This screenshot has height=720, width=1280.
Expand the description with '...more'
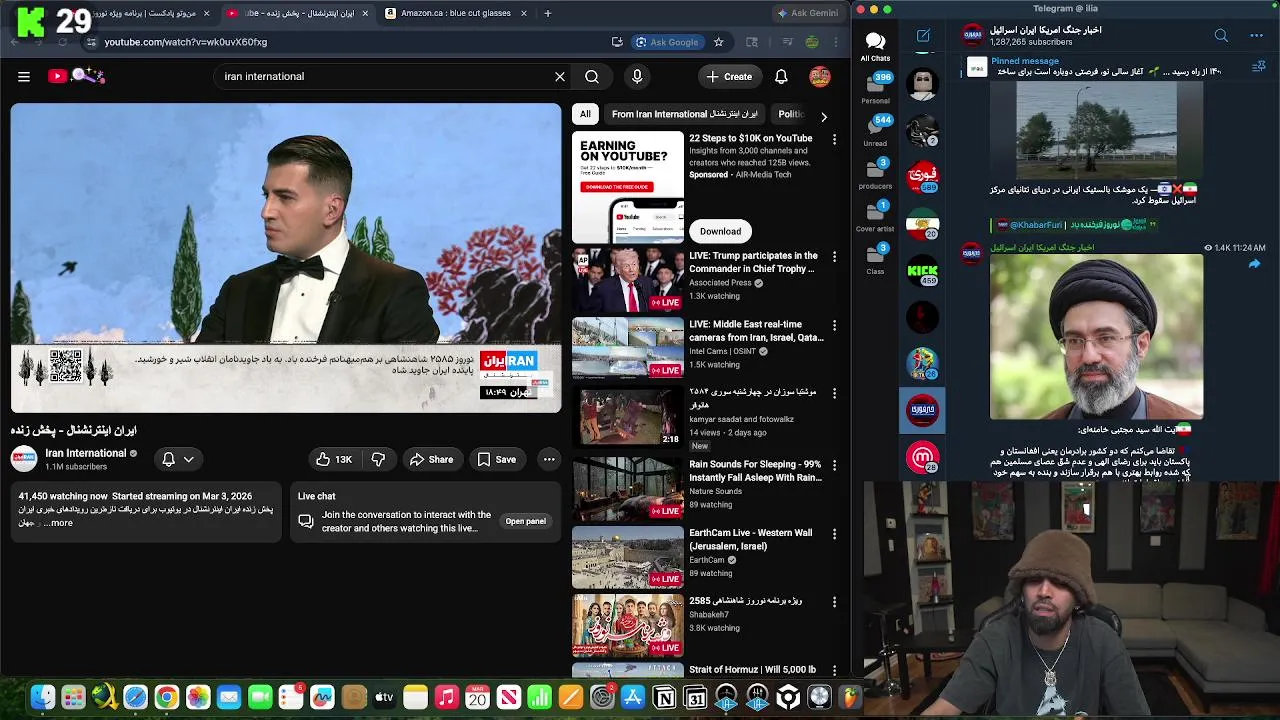tap(61, 523)
